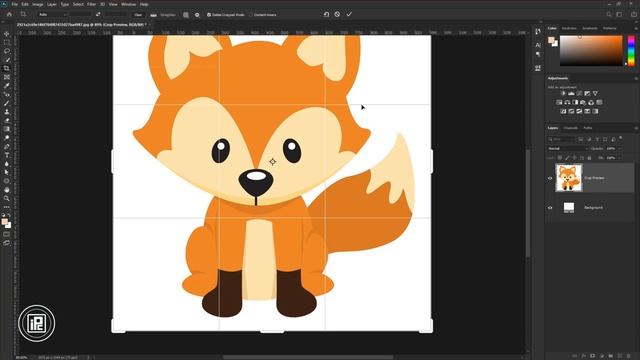Swap crop width and height values

[98, 14]
